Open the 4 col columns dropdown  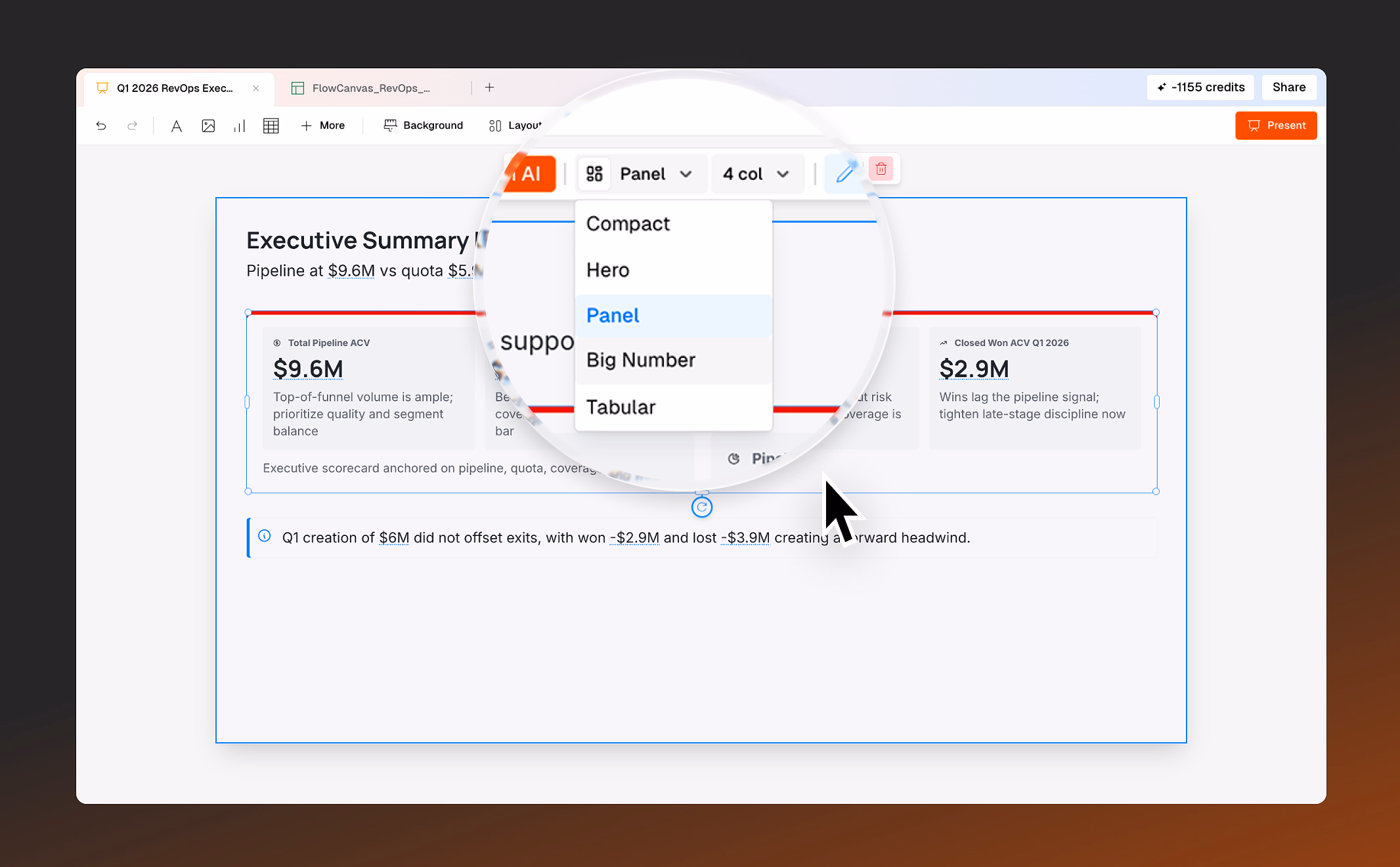(756, 174)
